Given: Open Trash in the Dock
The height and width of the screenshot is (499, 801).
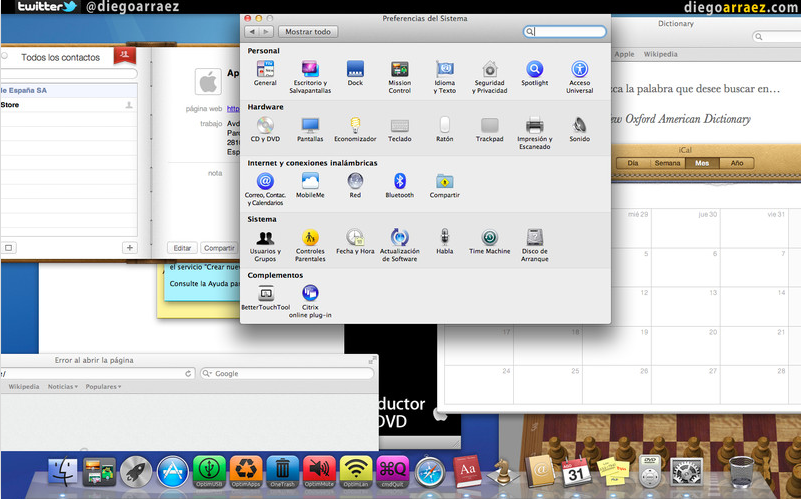Looking at the screenshot, I should coord(741,472).
